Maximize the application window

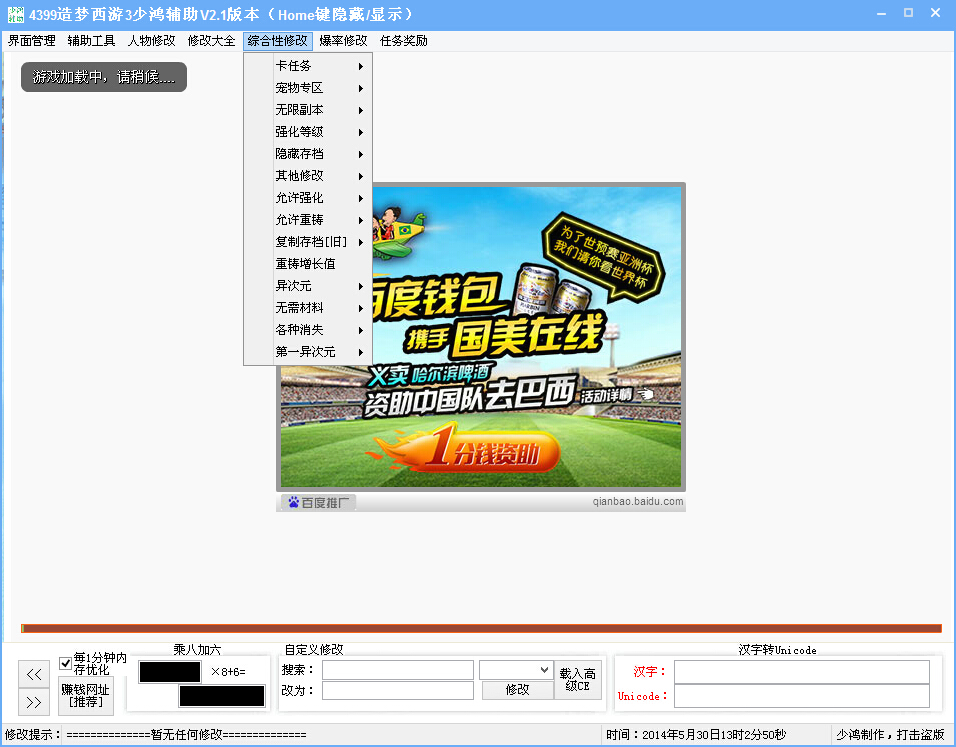(x=908, y=13)
